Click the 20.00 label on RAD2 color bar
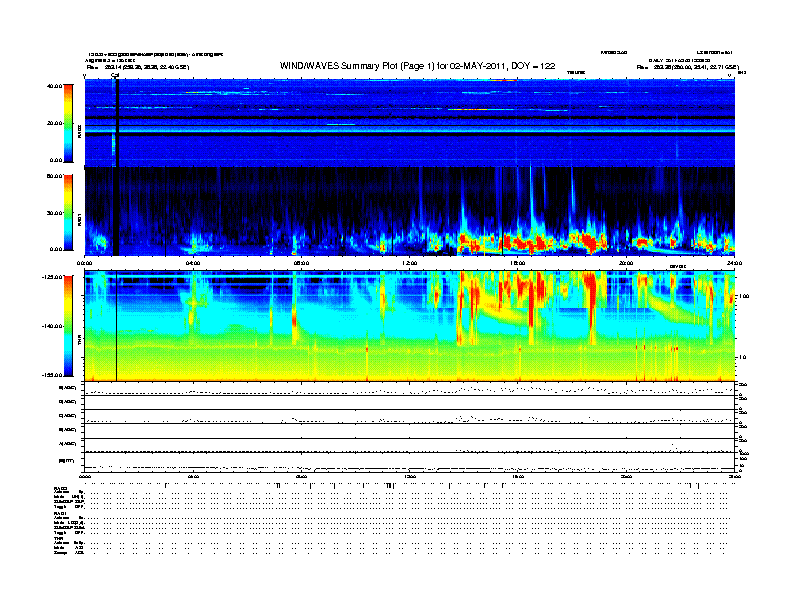 click(54, 123)
